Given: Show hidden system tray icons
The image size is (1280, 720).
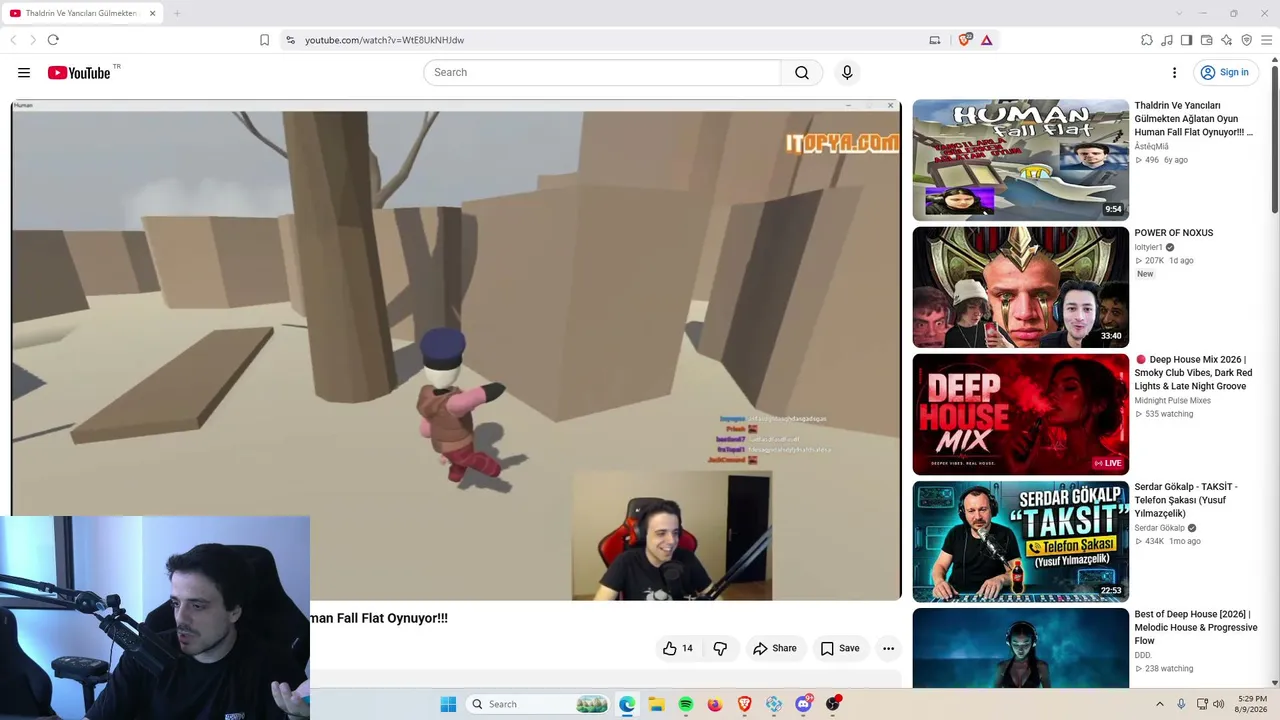Looking at the screenshot, I should 1160,704.
